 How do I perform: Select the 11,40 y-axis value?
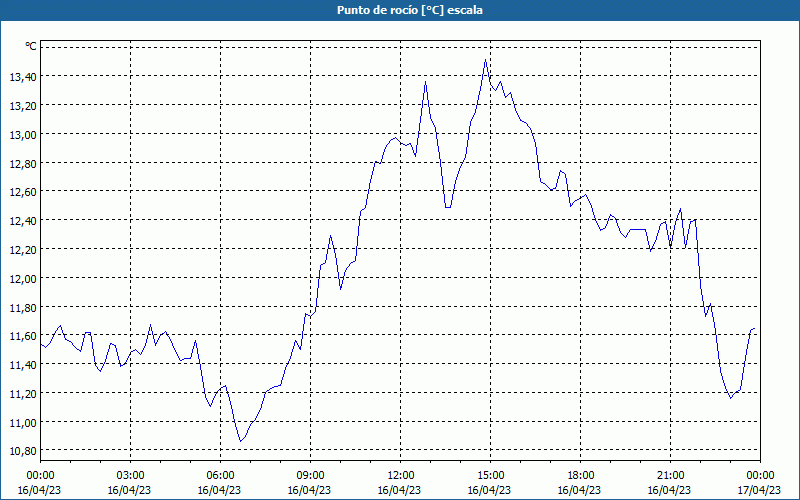tap(23, 365)
